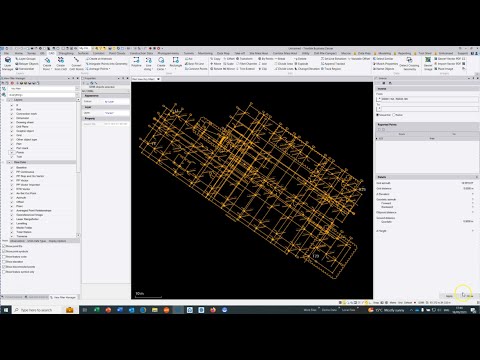480x360 pixels.
Task: Open the Construction Data ribbon tab
Action: 141,53
